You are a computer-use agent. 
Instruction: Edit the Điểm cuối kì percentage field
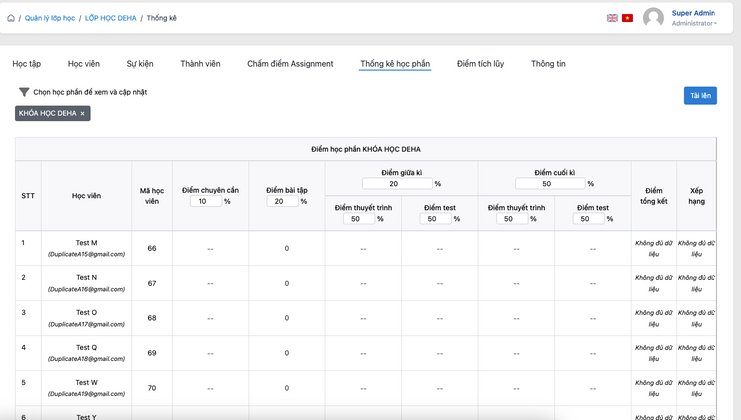click(550, 184)
